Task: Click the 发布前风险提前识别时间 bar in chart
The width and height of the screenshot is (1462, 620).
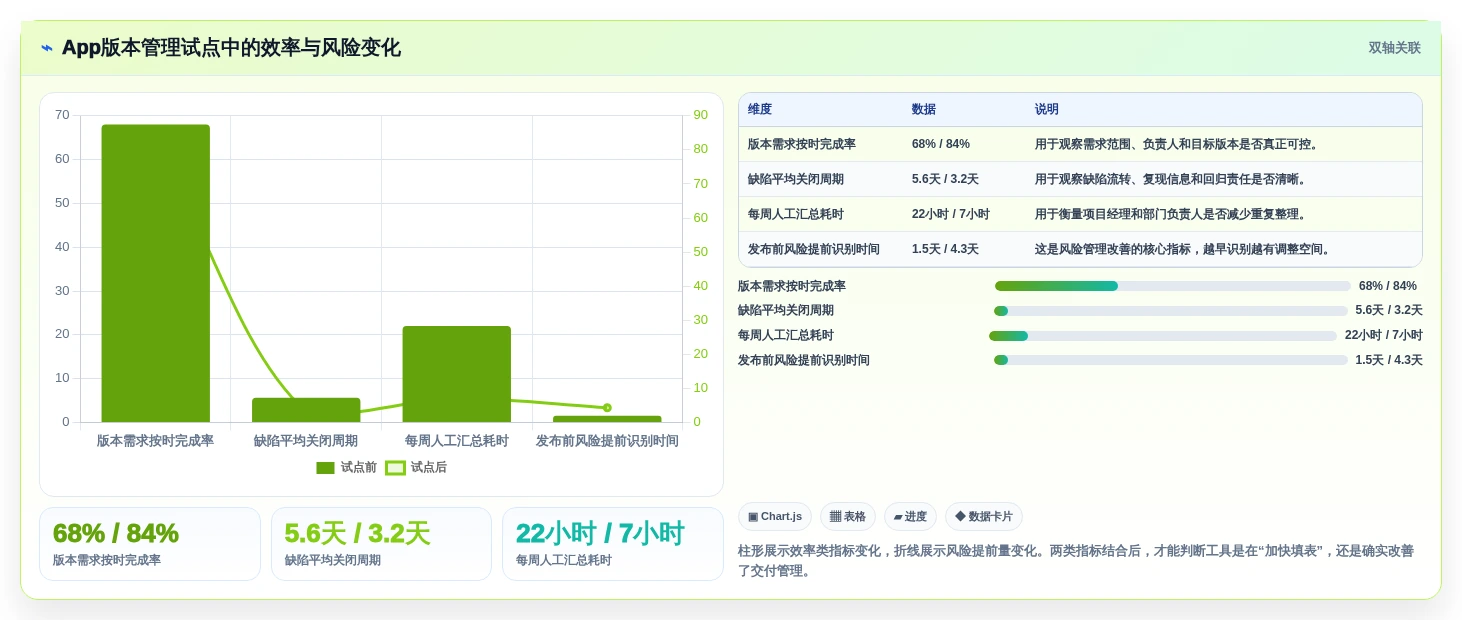Action: click(607, 419)
